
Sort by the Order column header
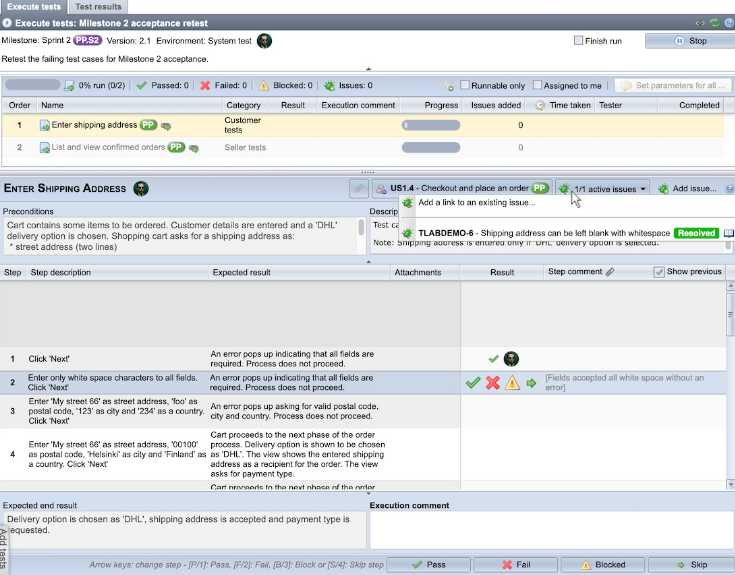point(19,105)
